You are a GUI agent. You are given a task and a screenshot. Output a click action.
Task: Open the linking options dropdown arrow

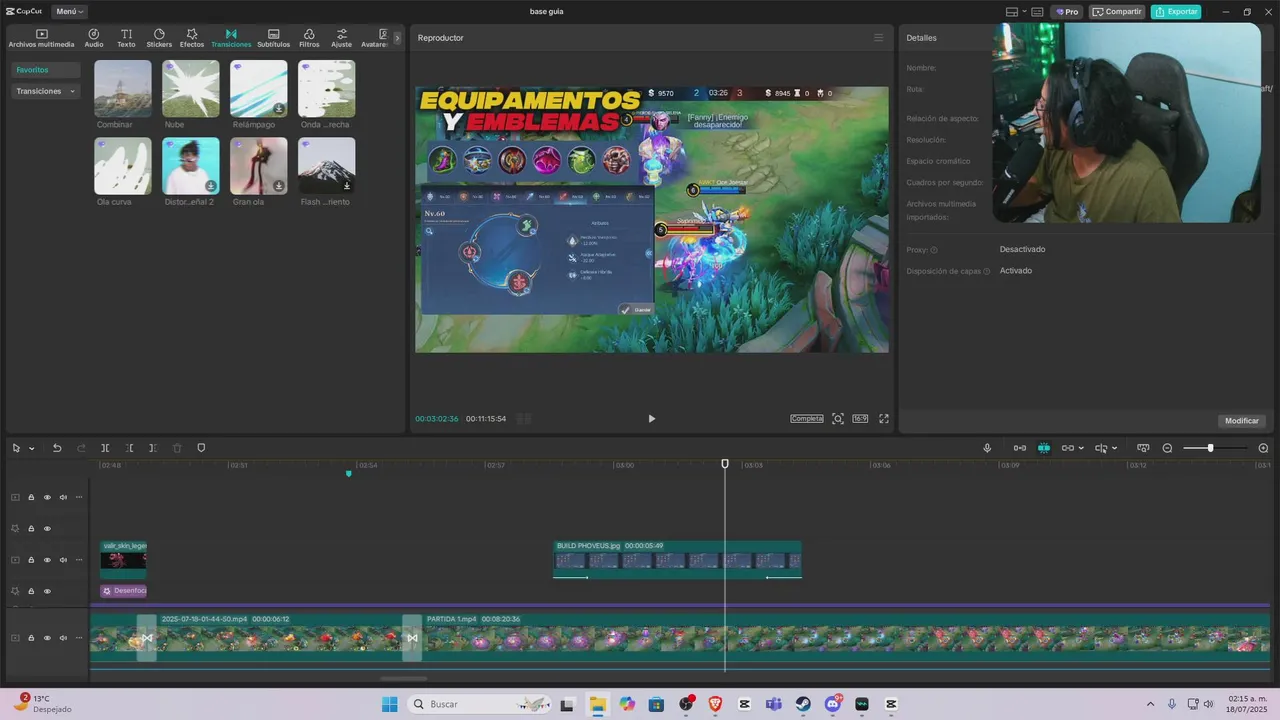coord(1081,449)
